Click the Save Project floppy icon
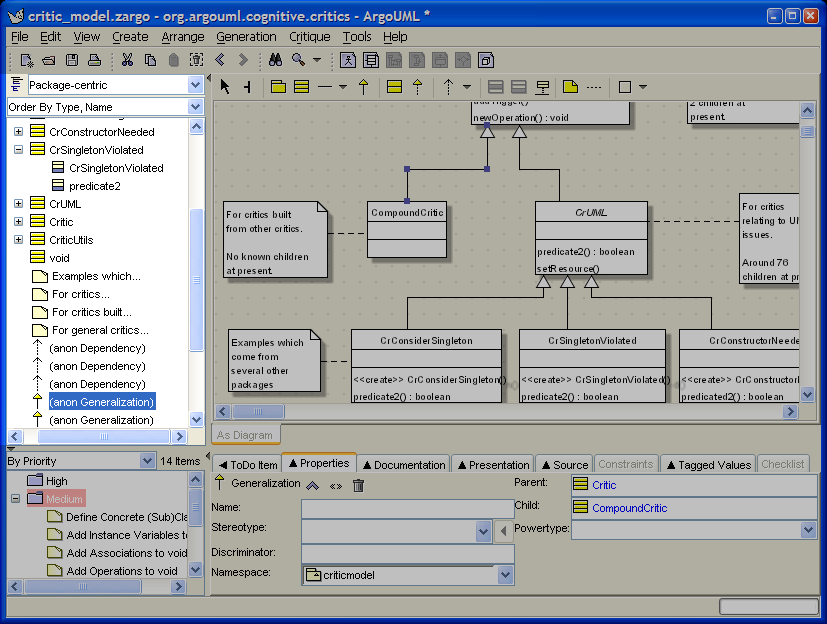Image resolution: width=827 pixels, height=624 pixels. (x=71, y=61)
